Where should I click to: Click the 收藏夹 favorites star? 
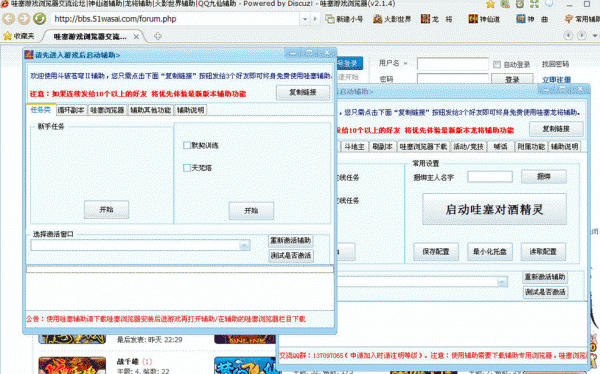(x=7, y=36)
